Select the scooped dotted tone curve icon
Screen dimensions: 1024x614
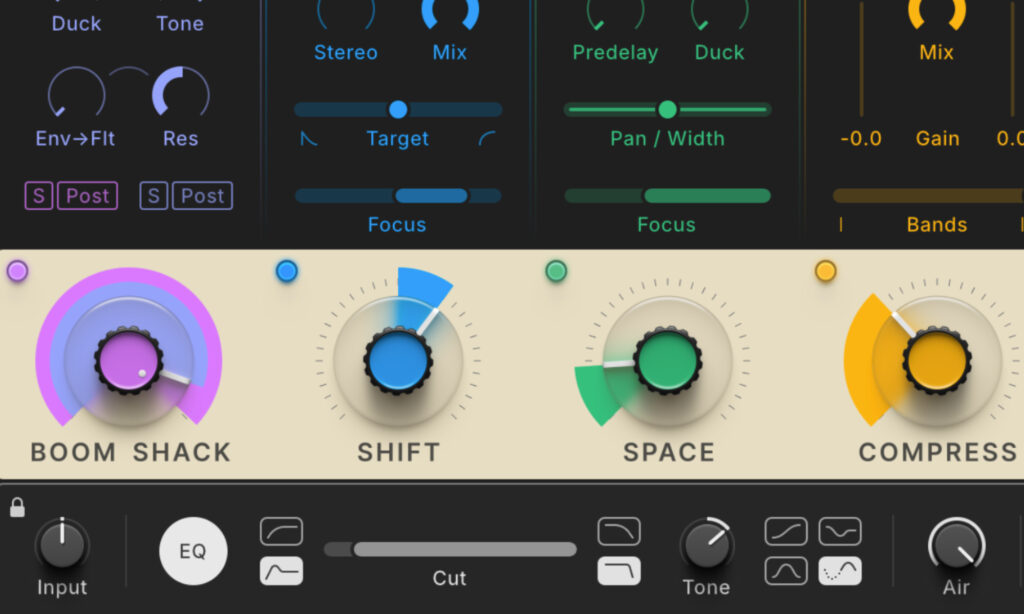coord(839,571)
